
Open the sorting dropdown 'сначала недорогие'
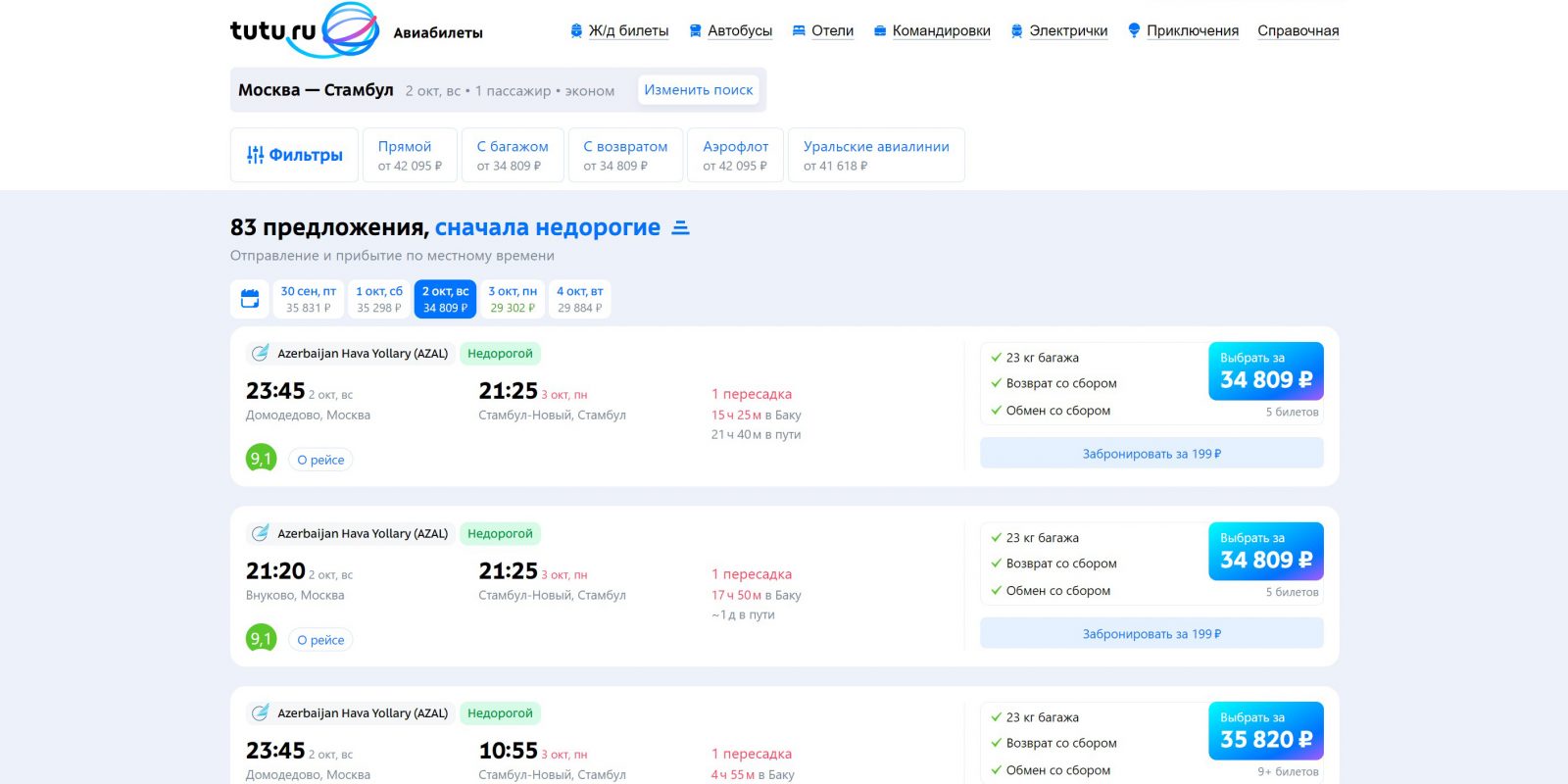547,227
